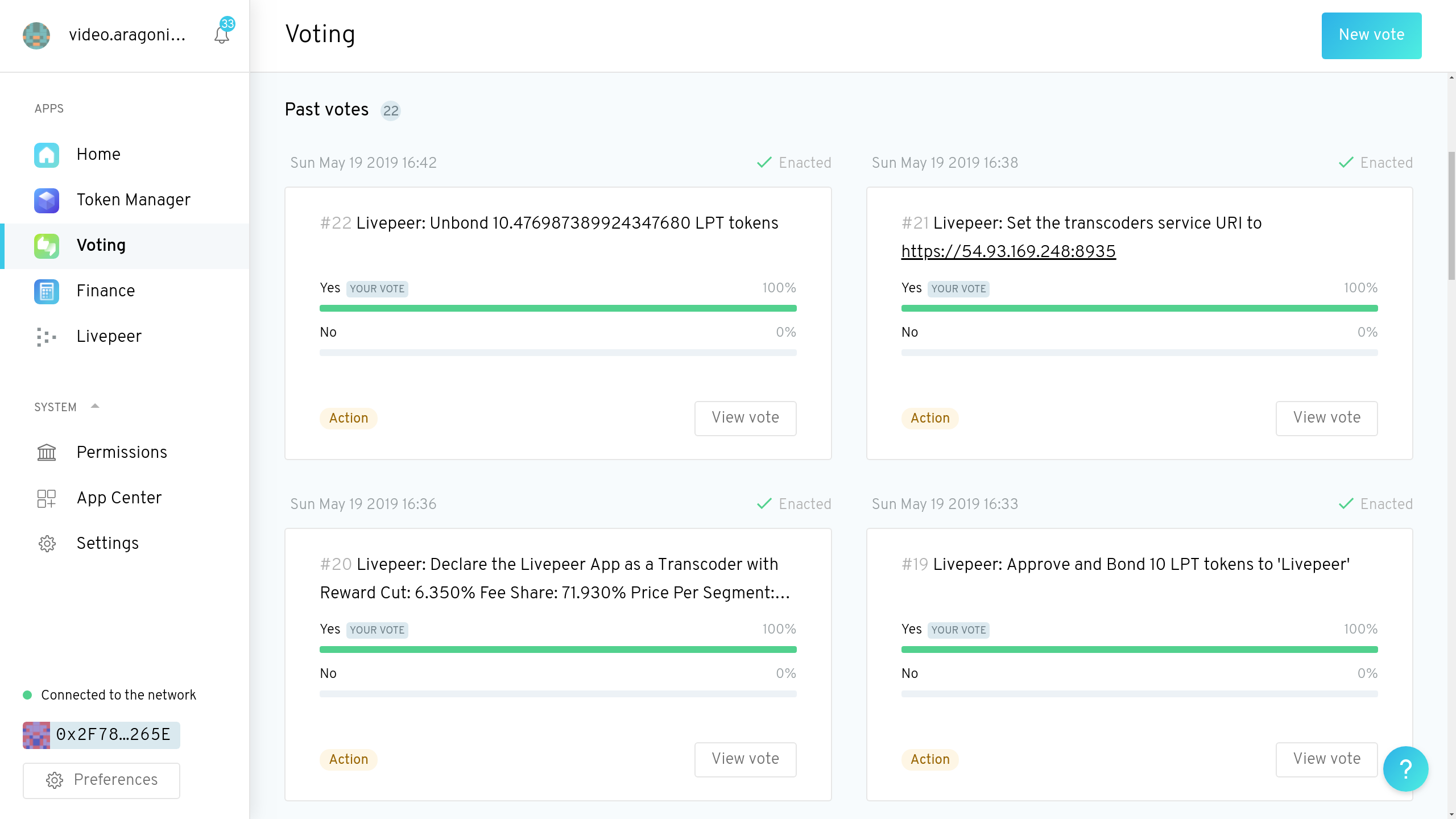Image resolution: width=1456 pixels, height=819 pixels.
Task: Create a New vote
Action: click(x=1371, y=35)
